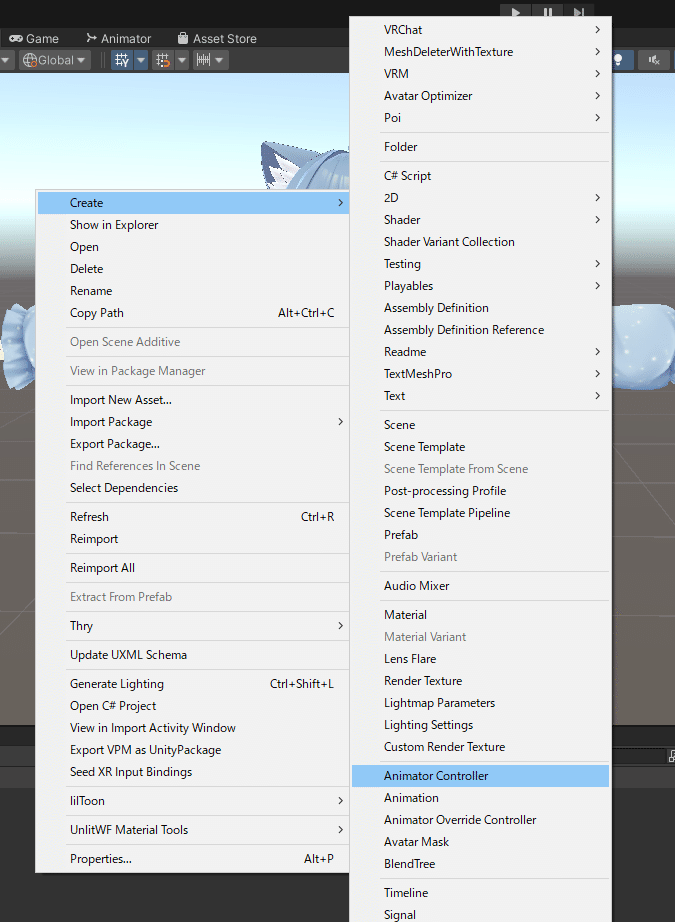
Task: Choose Assembly Definition entry
Action: point(480,308)
